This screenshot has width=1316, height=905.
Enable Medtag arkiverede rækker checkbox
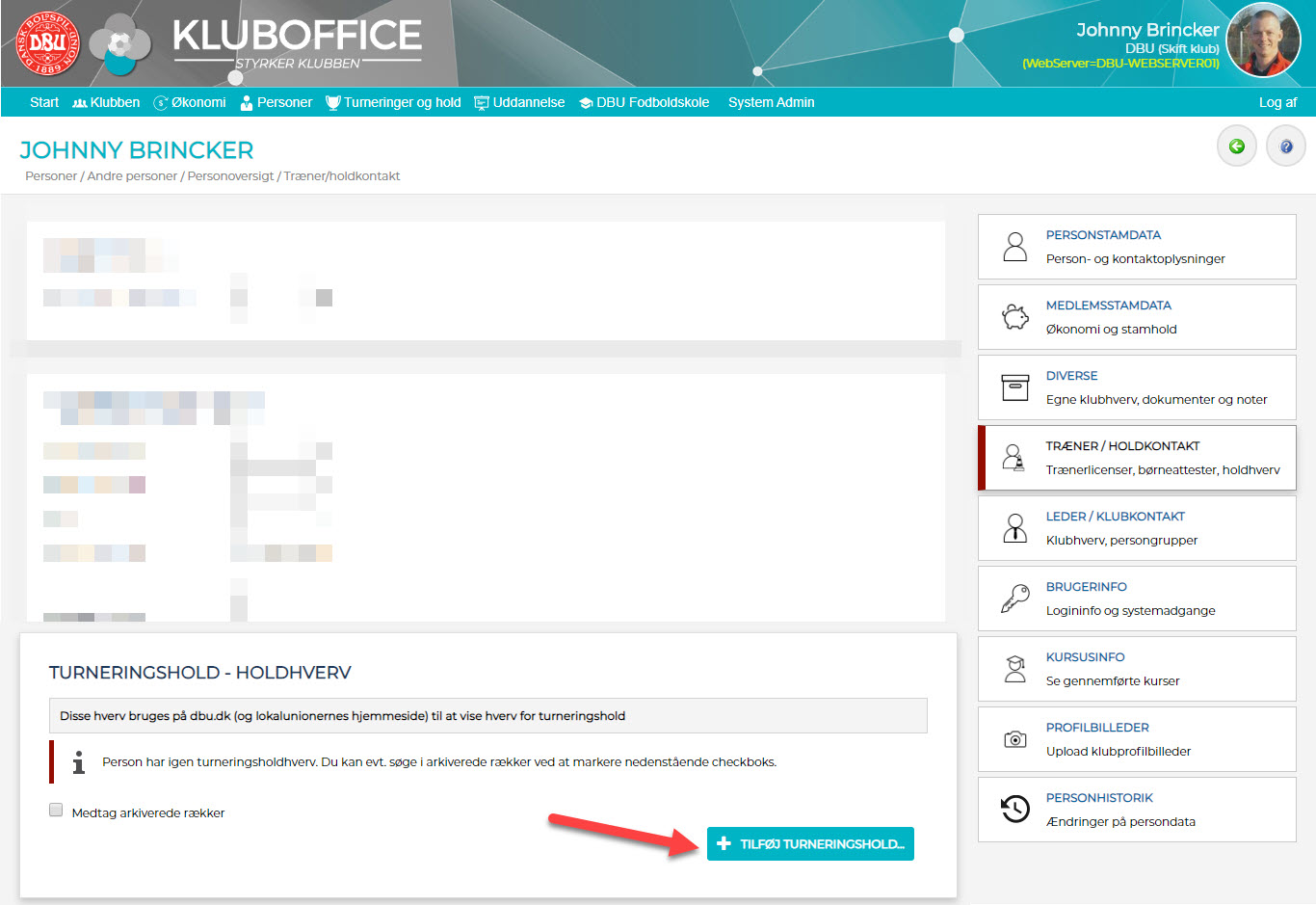coord(56,811)
